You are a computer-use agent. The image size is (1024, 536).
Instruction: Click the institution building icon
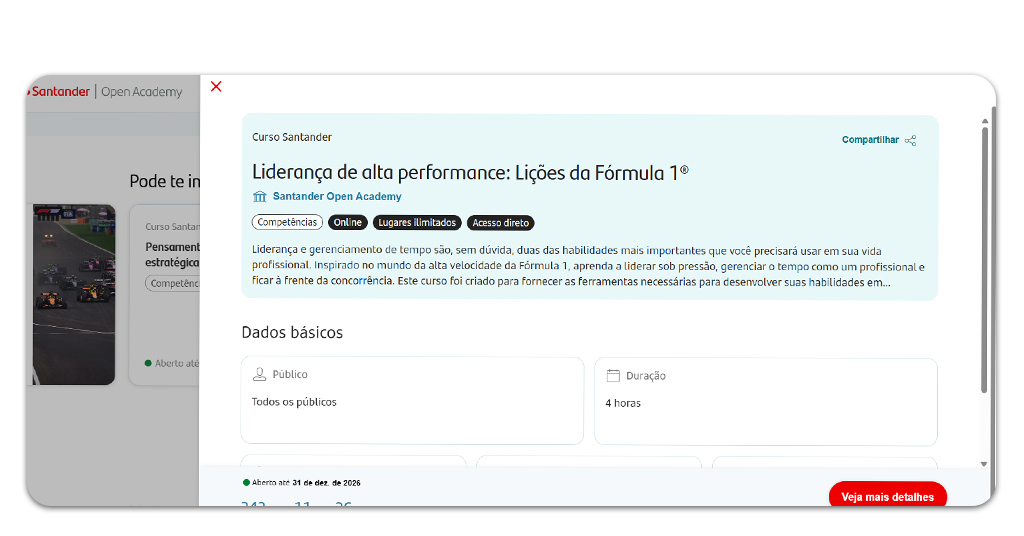(259, 197)
